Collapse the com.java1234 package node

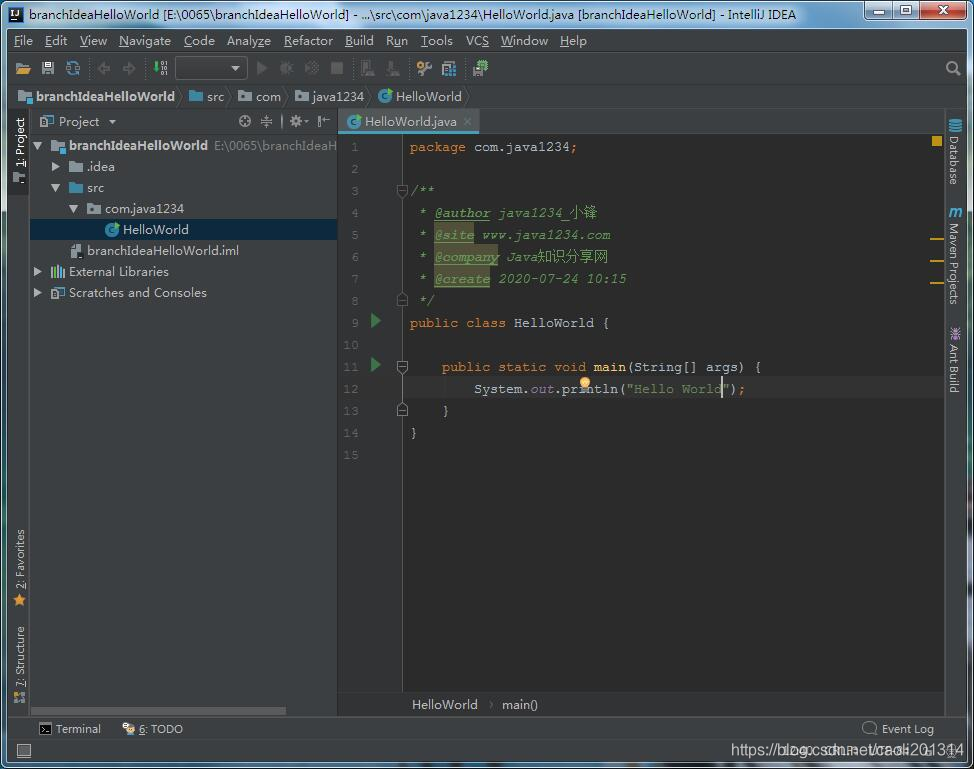[74, 209]
